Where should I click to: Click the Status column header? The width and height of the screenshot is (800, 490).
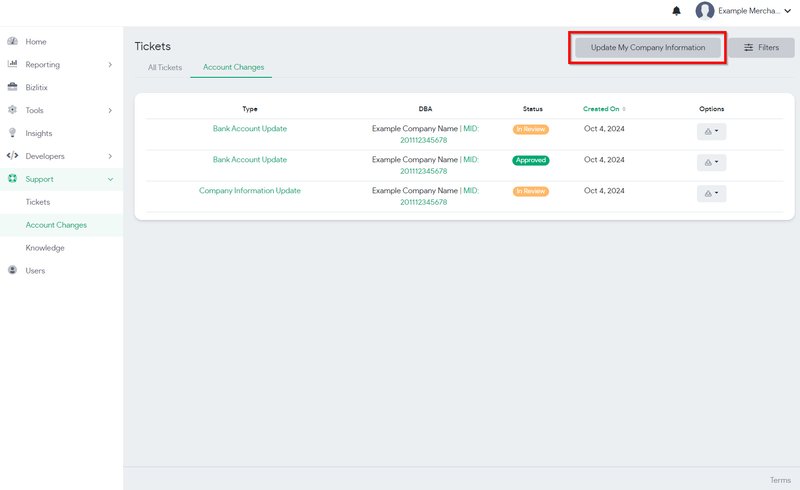532,109
